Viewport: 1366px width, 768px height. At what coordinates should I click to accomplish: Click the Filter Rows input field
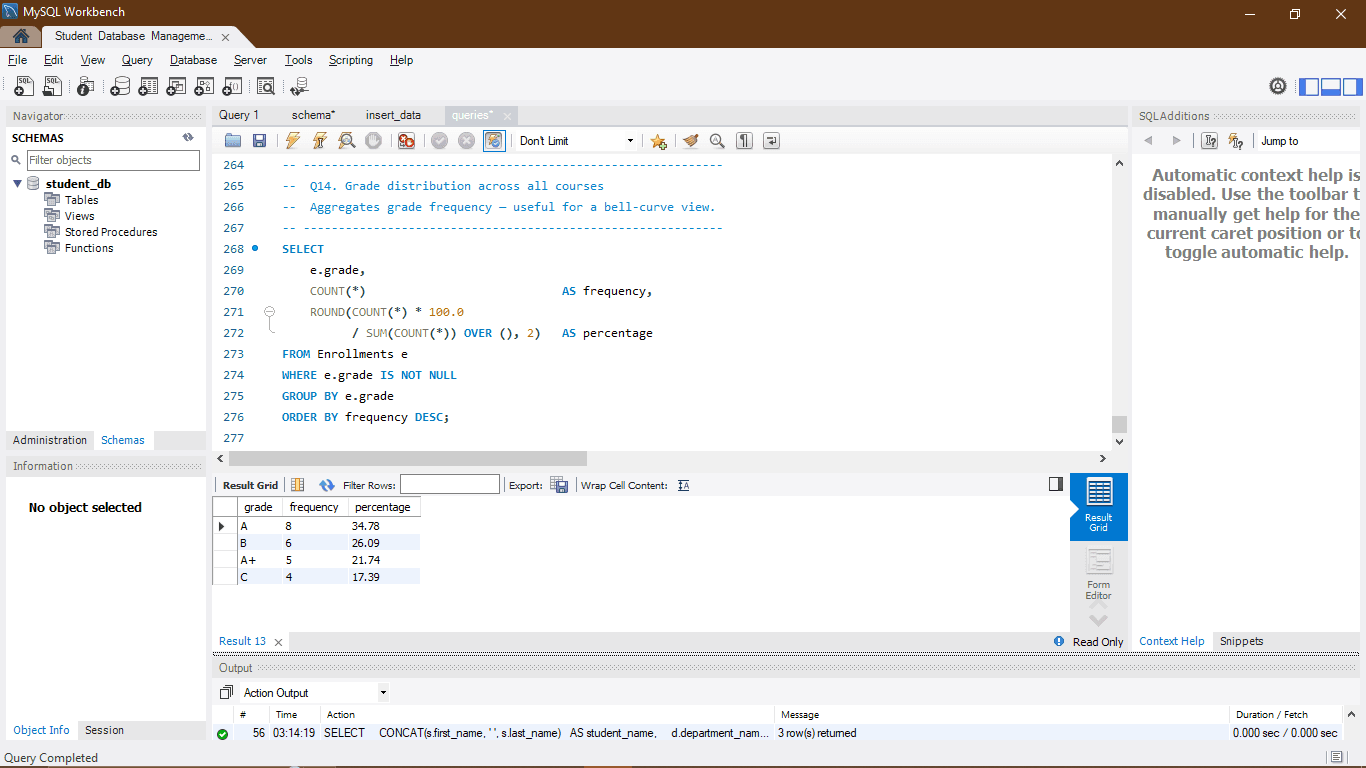click(x=450, y=485)
